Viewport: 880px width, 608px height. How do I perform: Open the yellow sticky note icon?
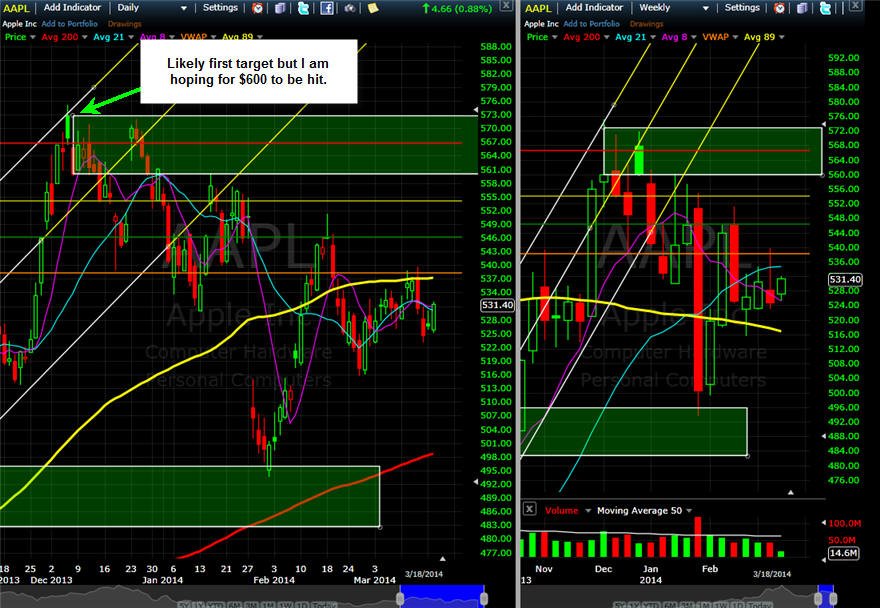point(373,8)
